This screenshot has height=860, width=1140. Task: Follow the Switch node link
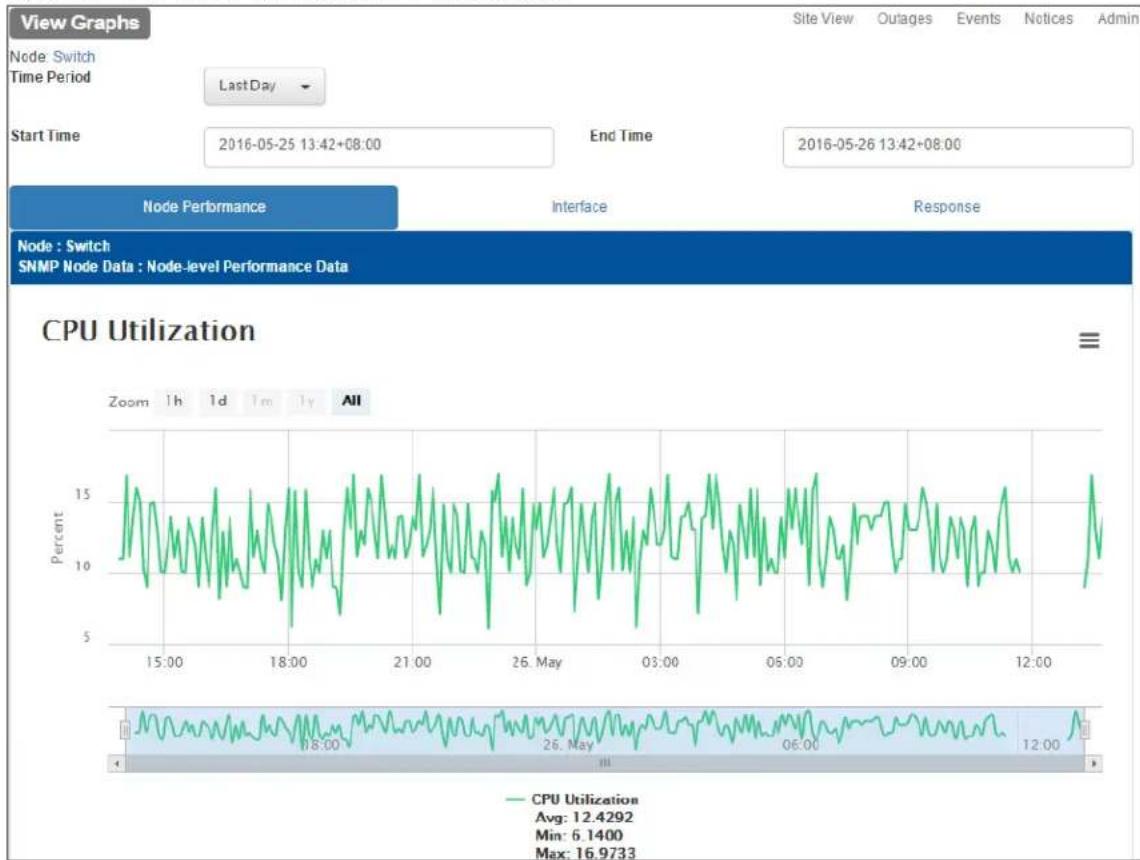click(x=74, y=57)
